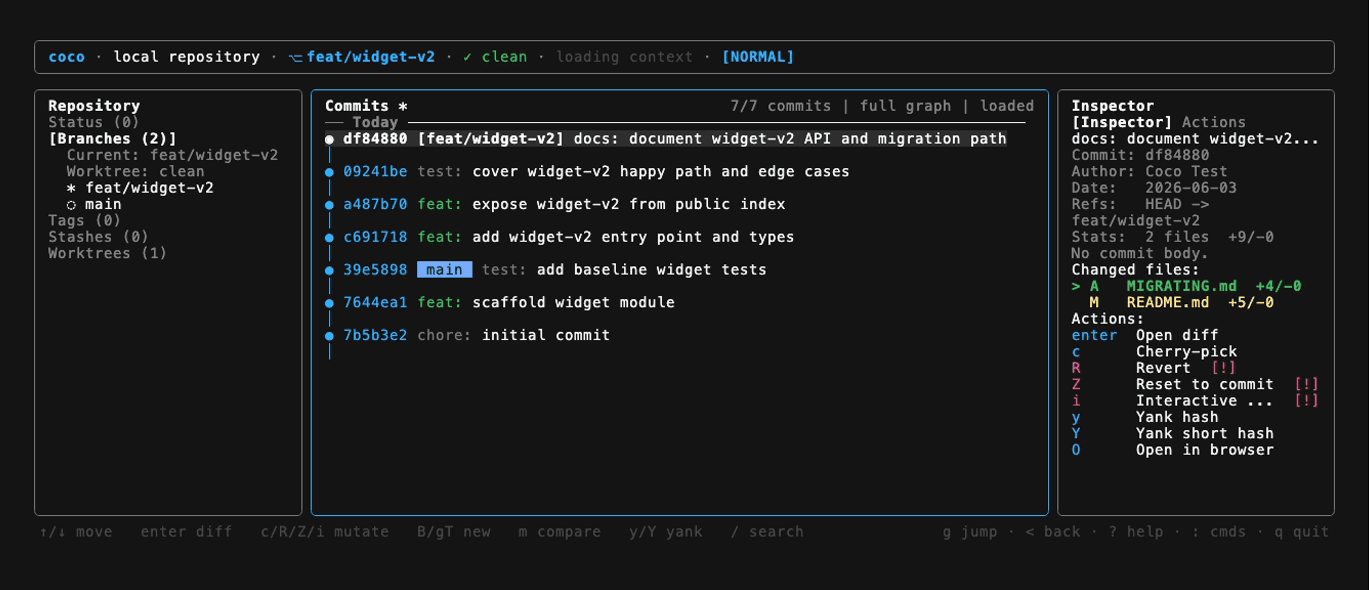Click the Commit: df84880 line in Inspector

pos(1140,155)
